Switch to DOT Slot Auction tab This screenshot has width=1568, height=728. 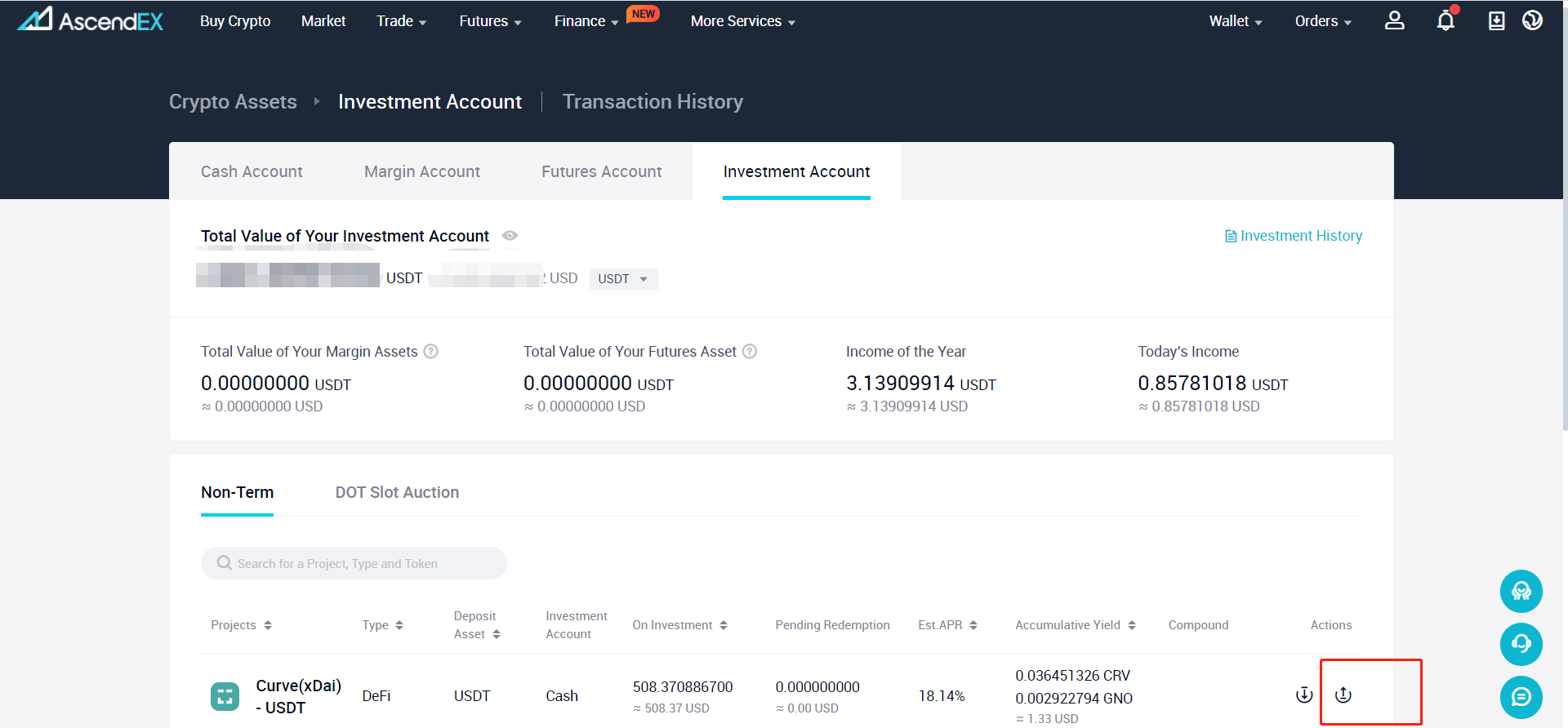coord(397,492)
